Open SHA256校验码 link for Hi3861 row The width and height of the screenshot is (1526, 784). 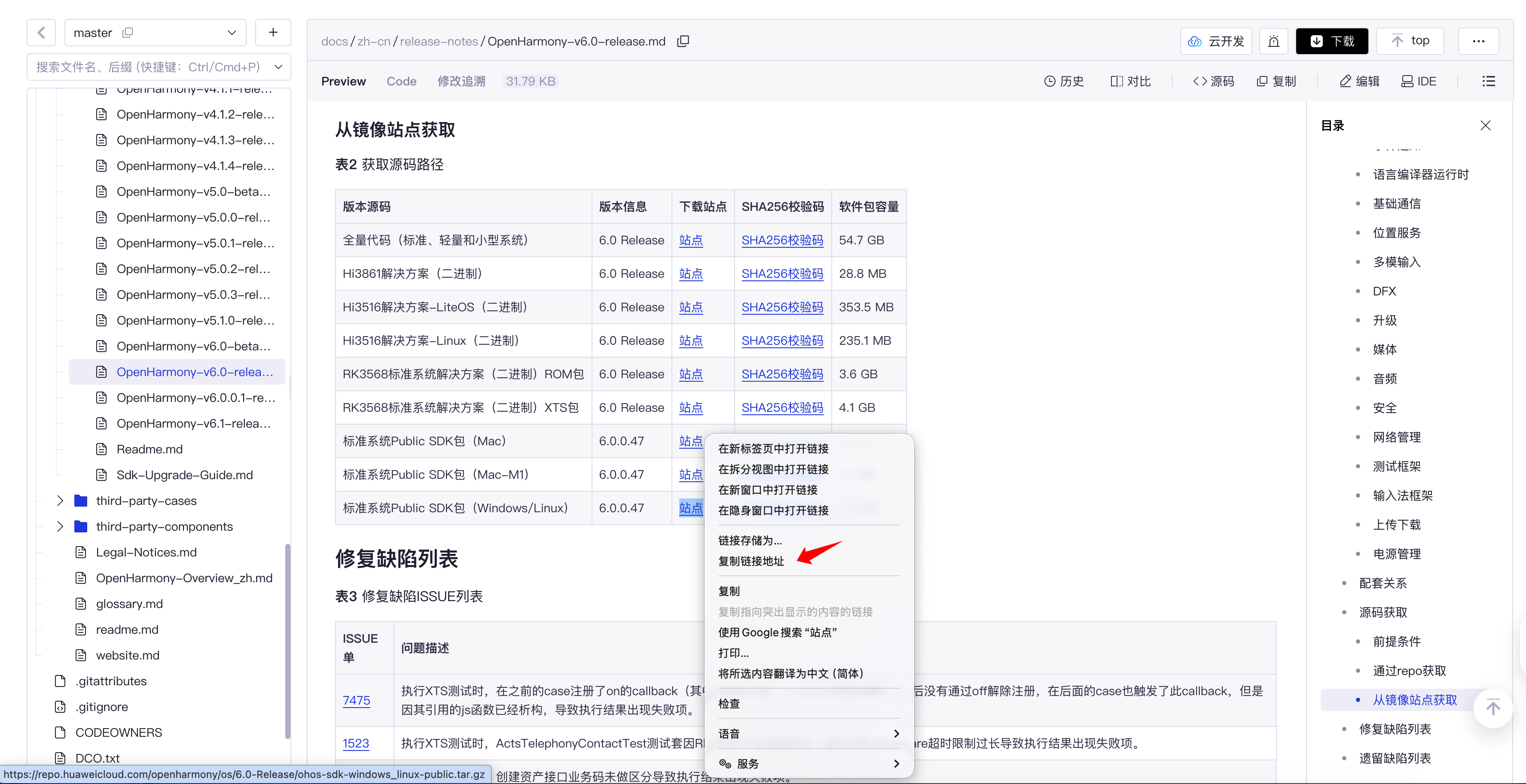pyautogui.click(x=783, y=273)
